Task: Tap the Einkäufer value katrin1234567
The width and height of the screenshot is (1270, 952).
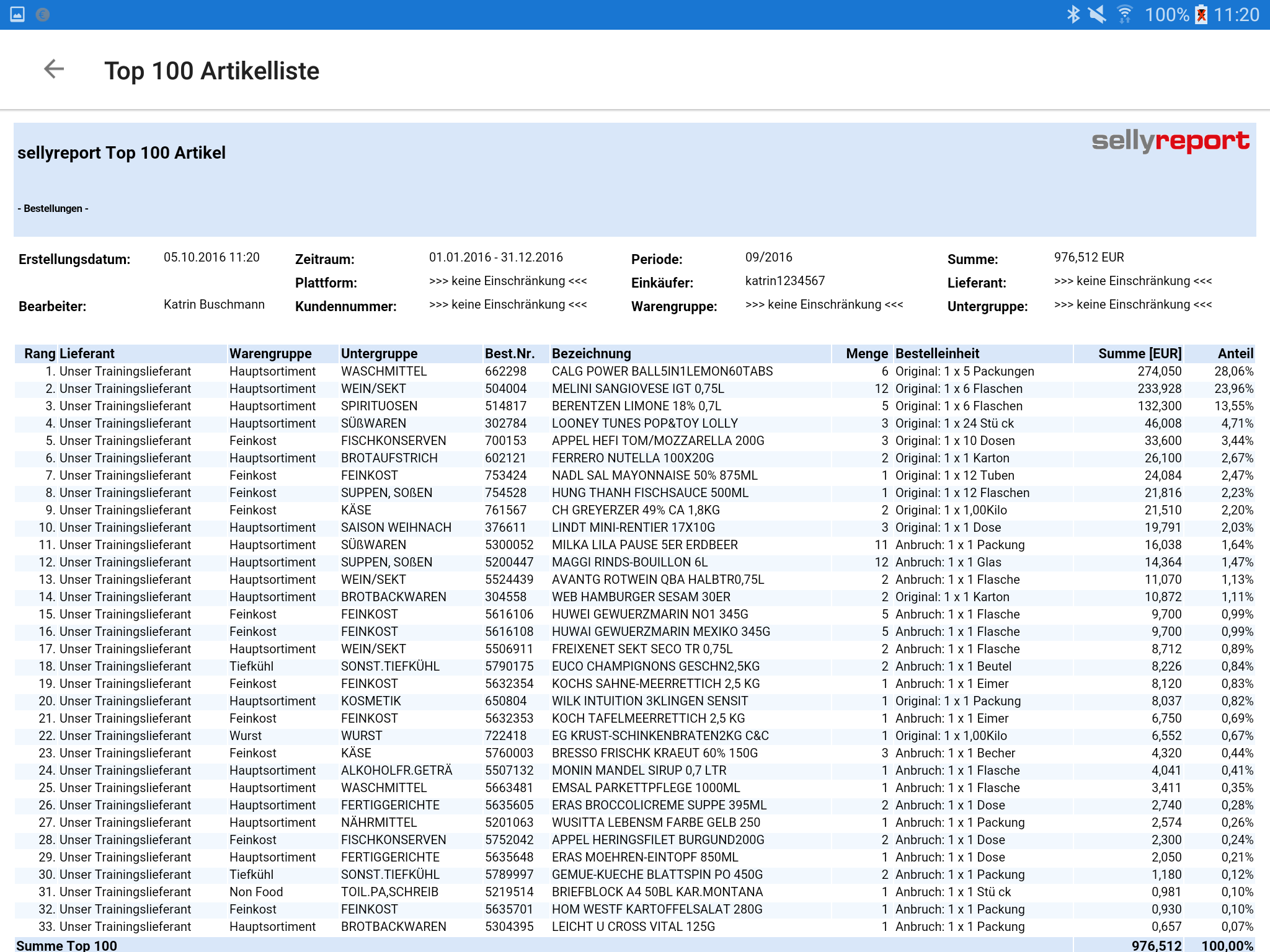Action: tap(784, 281)
